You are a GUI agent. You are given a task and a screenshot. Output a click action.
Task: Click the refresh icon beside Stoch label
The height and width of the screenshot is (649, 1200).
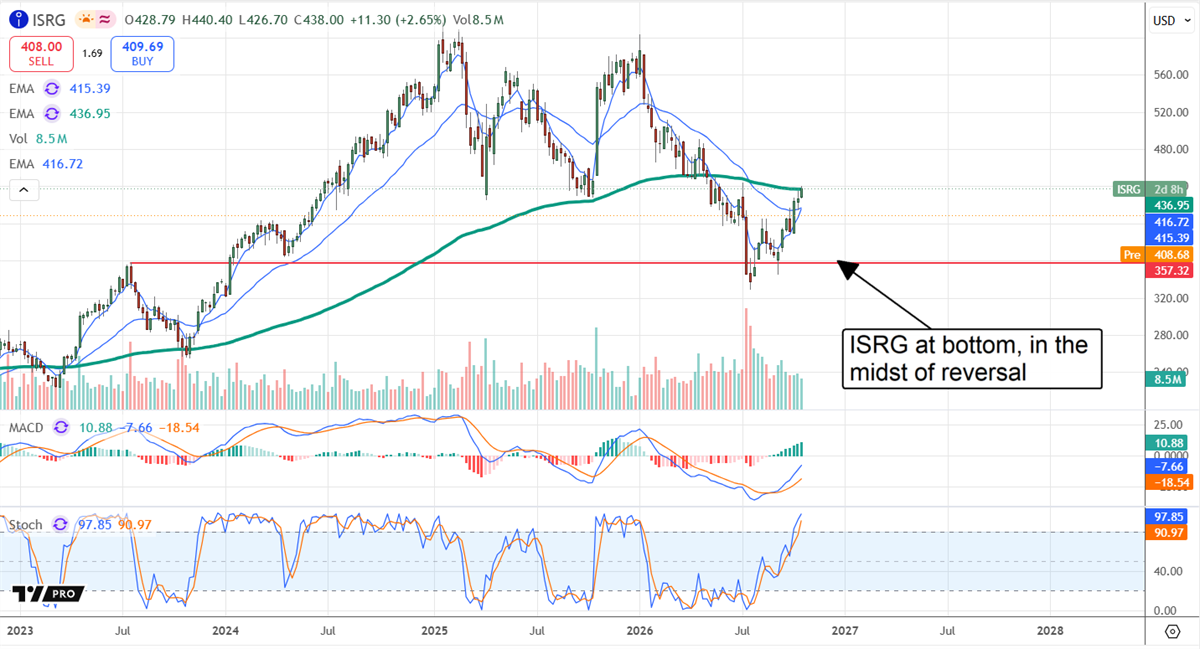(x=60, y=523)
